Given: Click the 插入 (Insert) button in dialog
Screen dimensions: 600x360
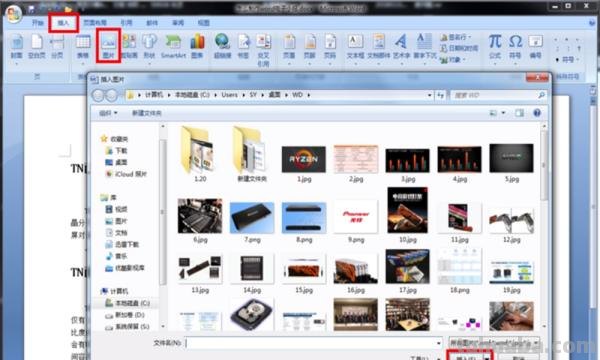Looking at the screenshot, I should pyautogui.click(x=465, y=357).
